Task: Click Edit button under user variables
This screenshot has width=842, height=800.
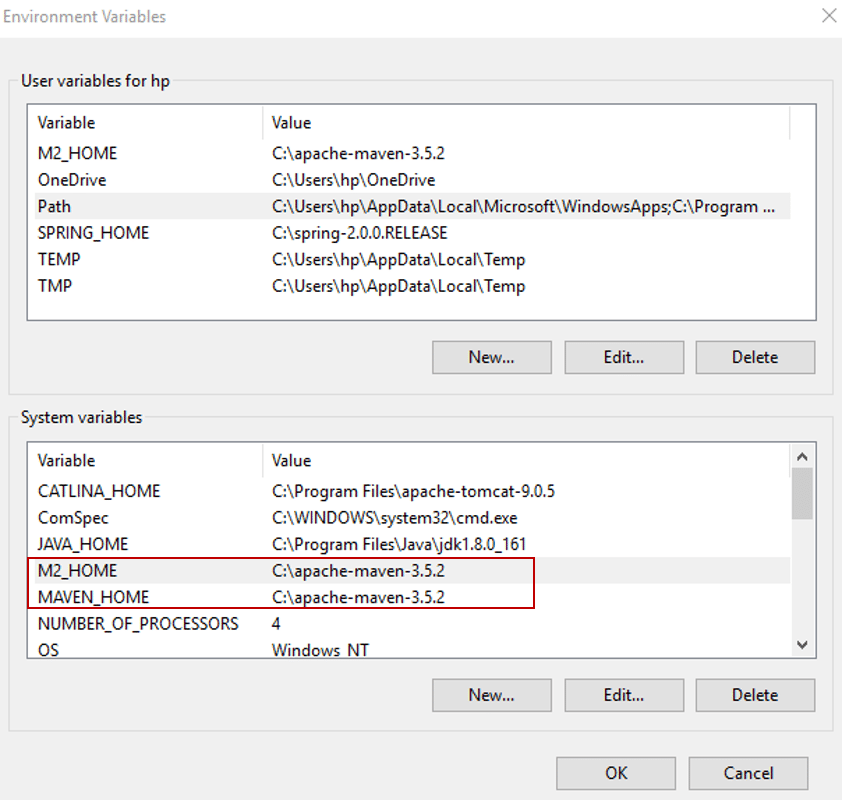Action: click(624, 357)
